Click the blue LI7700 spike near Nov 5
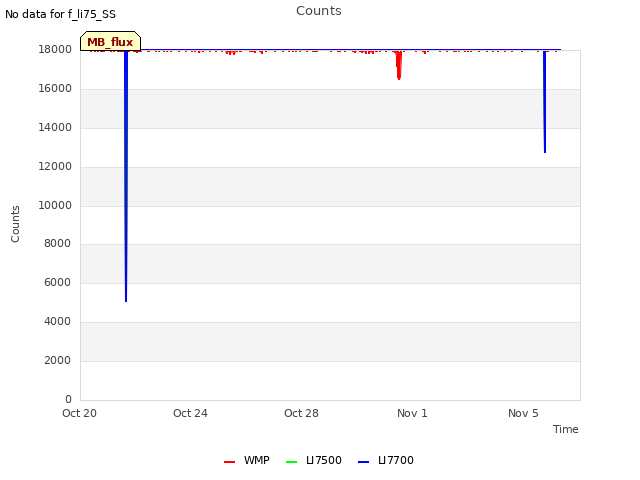Screen dimensions: 640x480 [544, 102]
